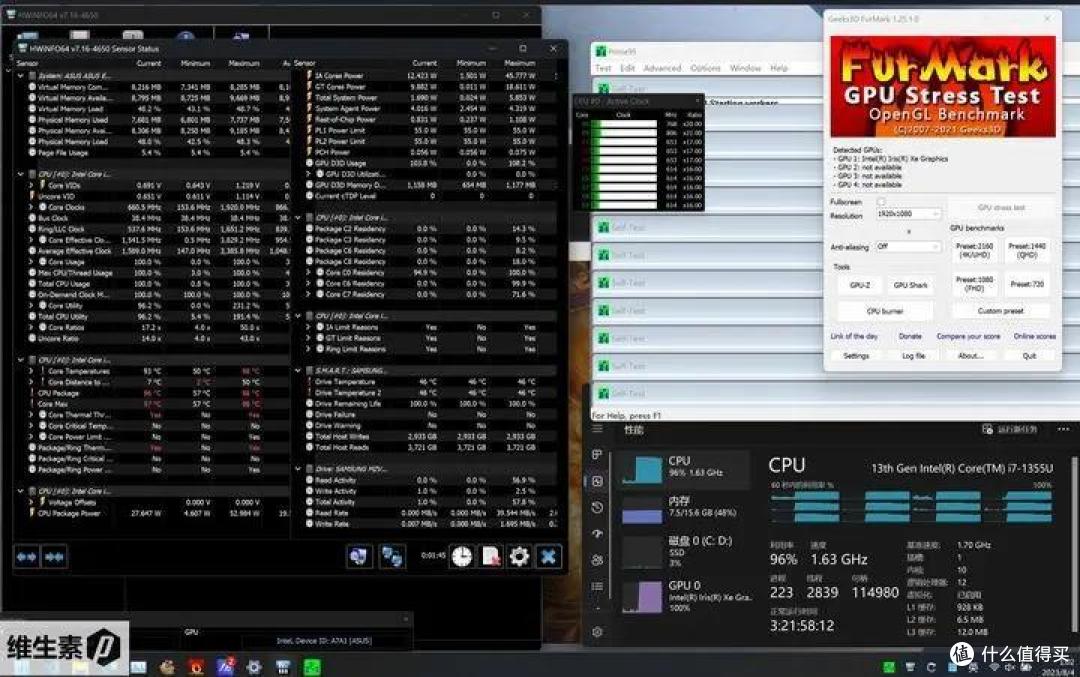This screenshot has width=1080, height=677.
Task: Select Task Manager Performance page icon
Action: (x=597, y=481)
